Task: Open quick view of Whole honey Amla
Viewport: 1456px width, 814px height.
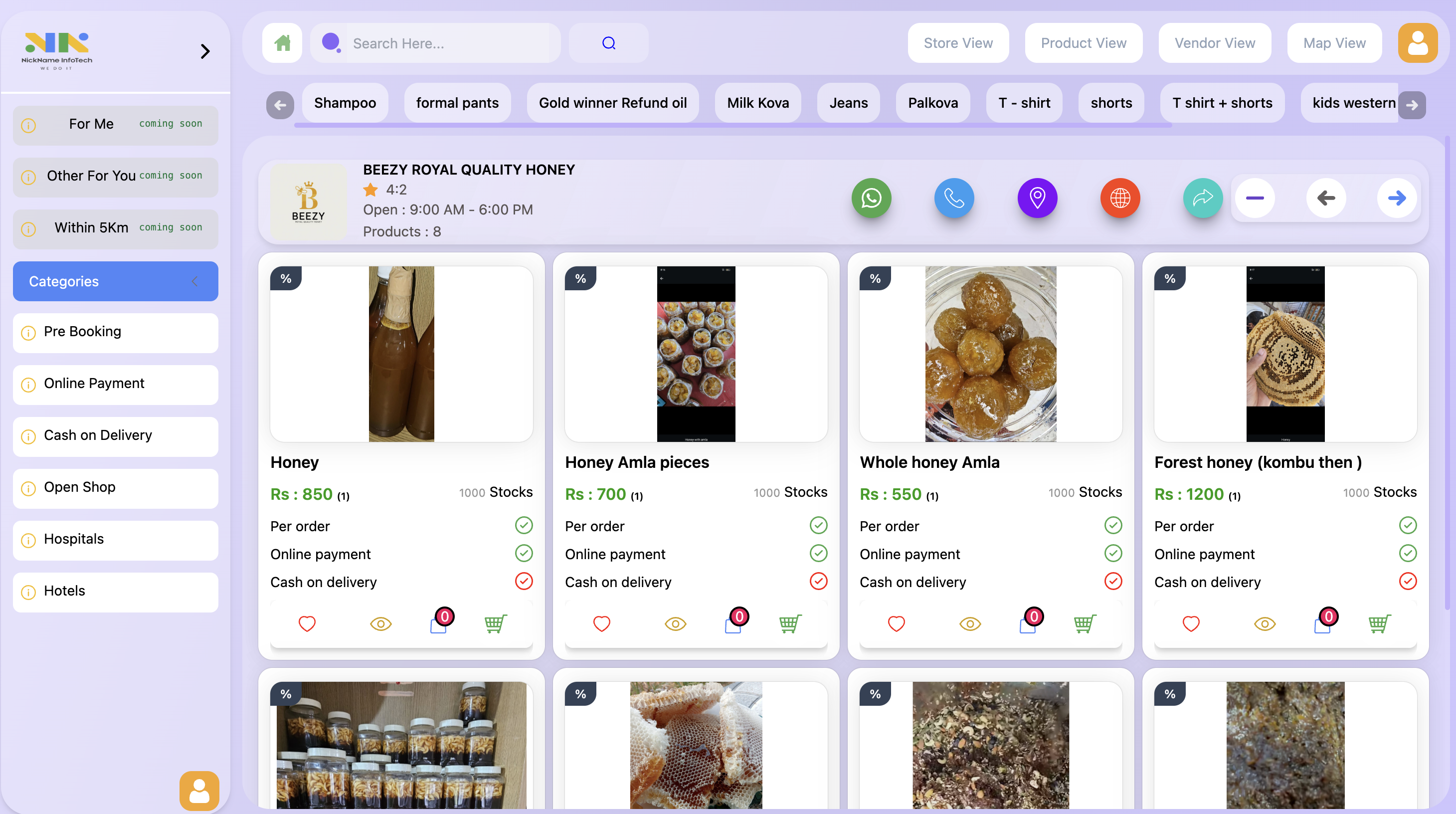Action: click(x=970, y=624)
